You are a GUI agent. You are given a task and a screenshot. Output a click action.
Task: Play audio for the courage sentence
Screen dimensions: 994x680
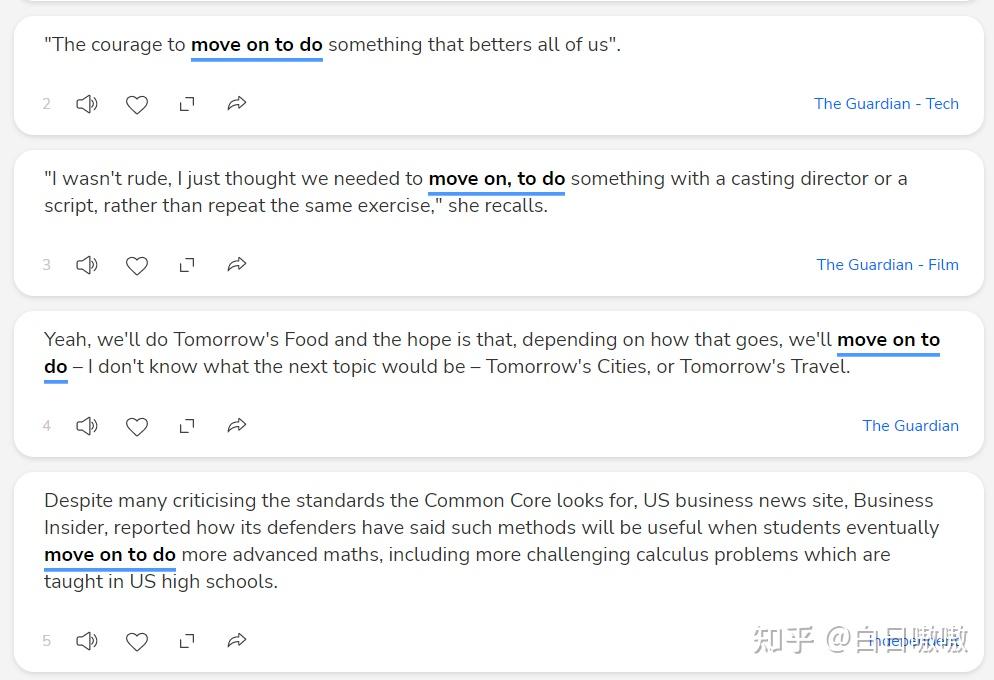click(x=87, y=103)
